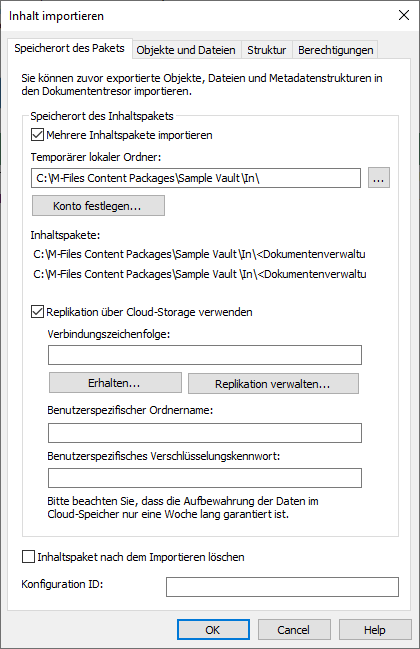420x649 pixels.
Task: Click the Konfiguration ID text box
Action: [x=282, y=587]
